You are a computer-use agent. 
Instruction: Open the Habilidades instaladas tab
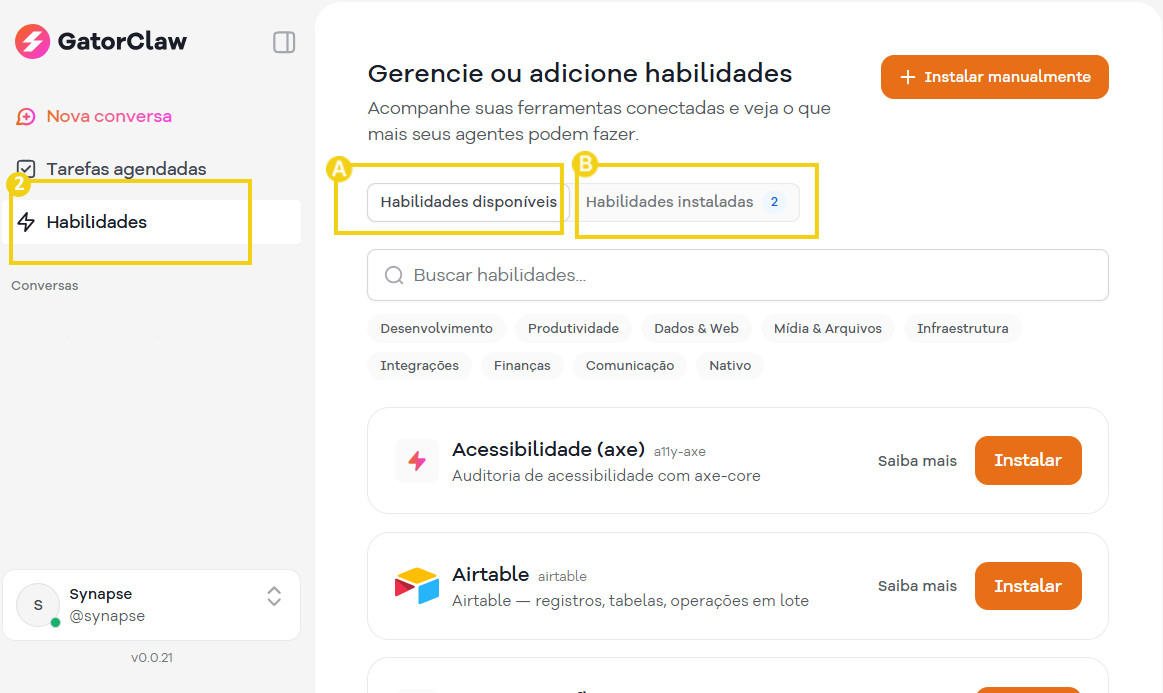(688, 201)
